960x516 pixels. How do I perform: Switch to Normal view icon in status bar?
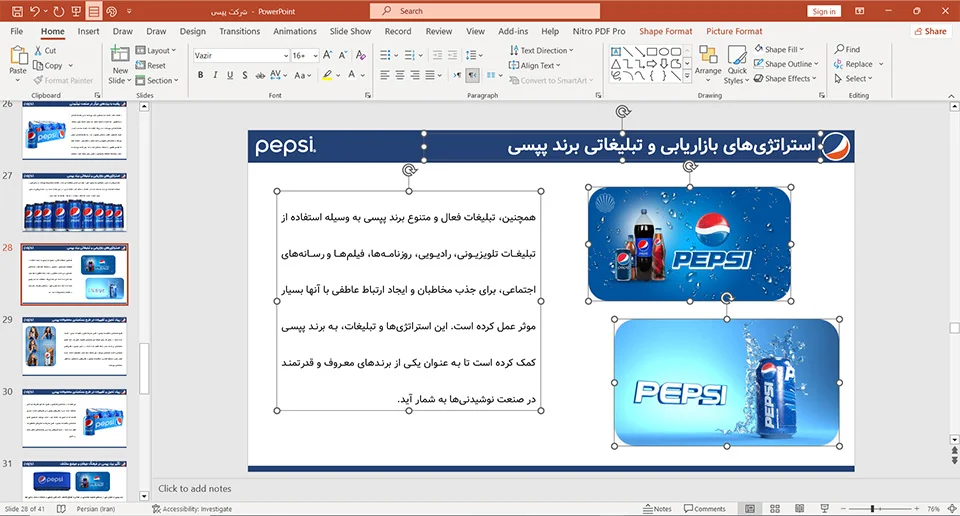pos(750,509)
